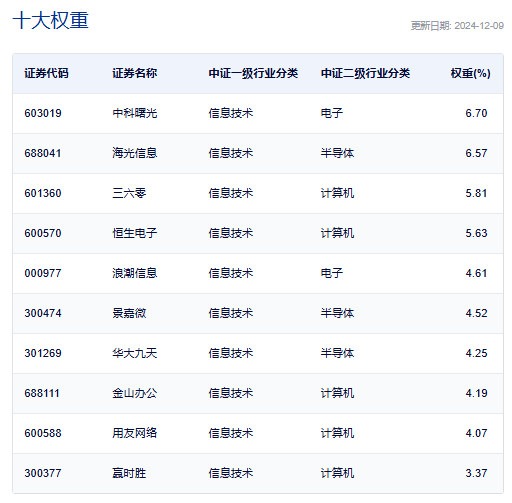
Task: Click 半导体 in the 301269 row
Action: click(337, 353)
